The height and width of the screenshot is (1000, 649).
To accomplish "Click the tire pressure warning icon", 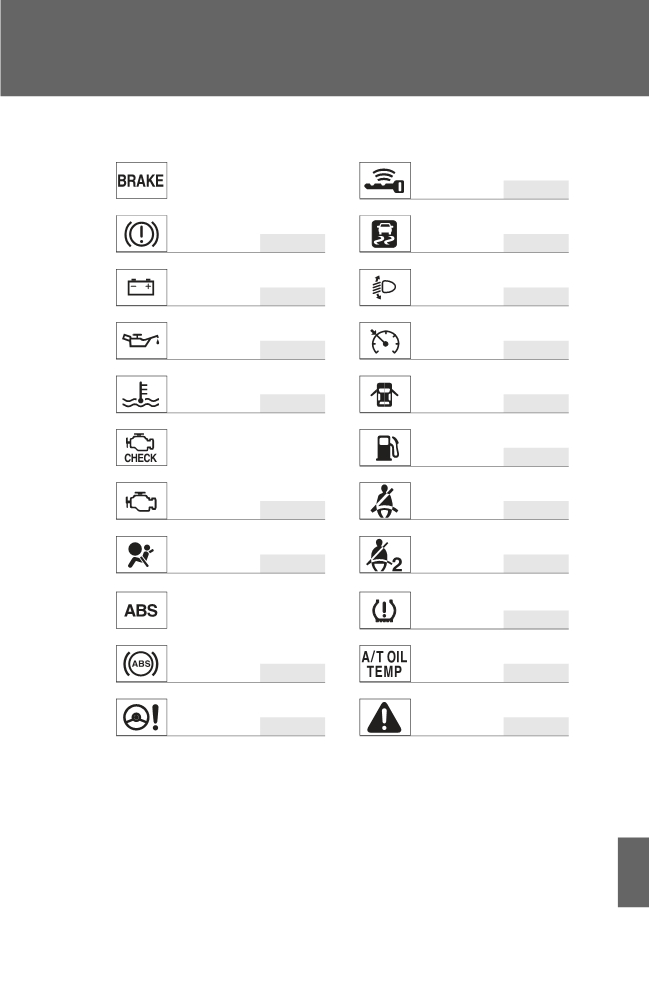I will tap(385, 610).
